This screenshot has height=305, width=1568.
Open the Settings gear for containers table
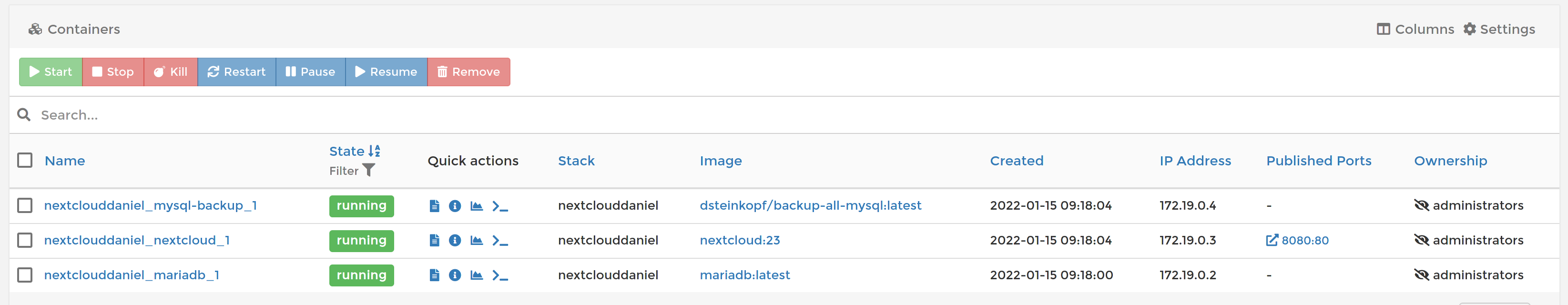pos(1498,29)
